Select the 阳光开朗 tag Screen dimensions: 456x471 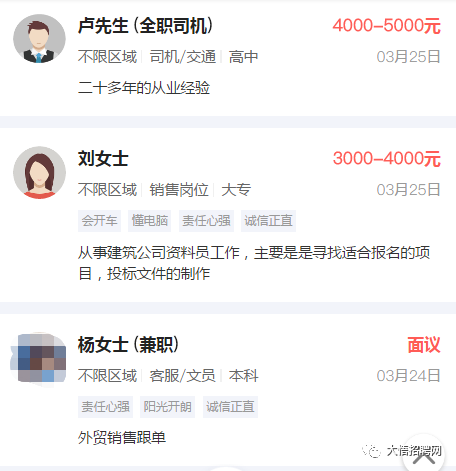167,407
